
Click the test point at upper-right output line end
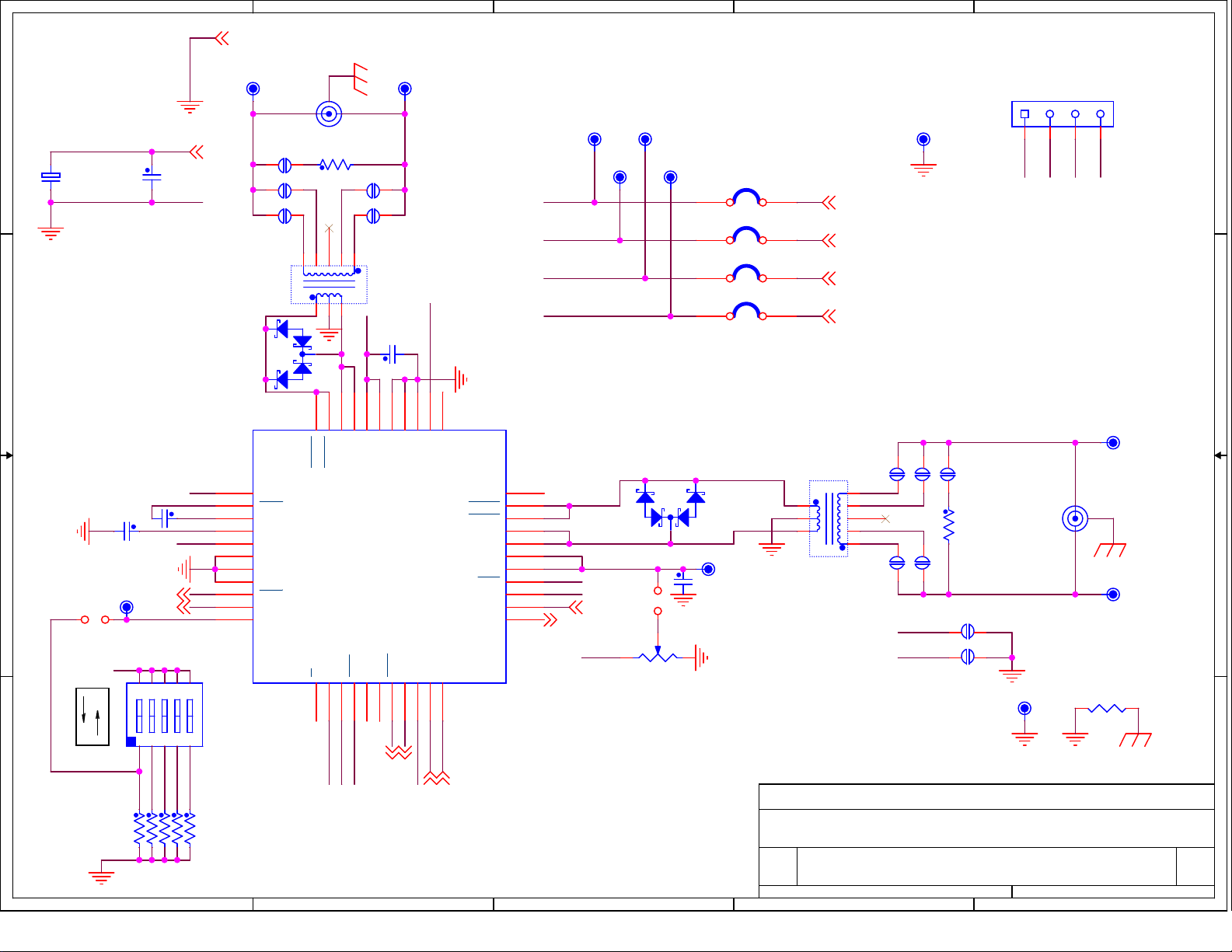tap(1113, 443)
